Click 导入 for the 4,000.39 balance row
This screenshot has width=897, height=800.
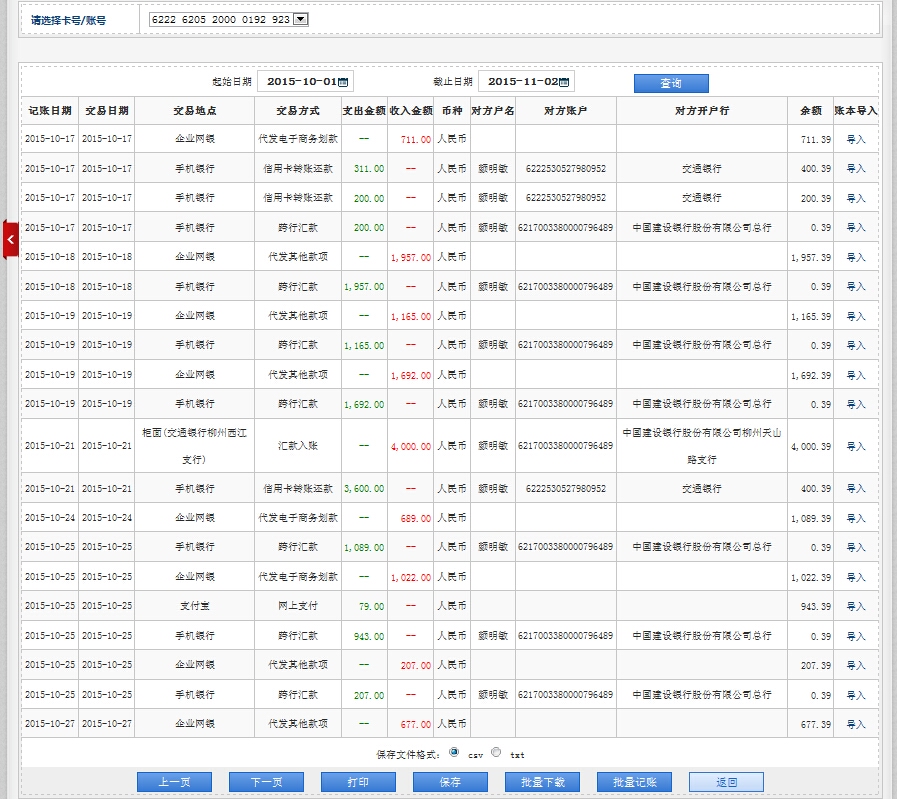(856, 446)
